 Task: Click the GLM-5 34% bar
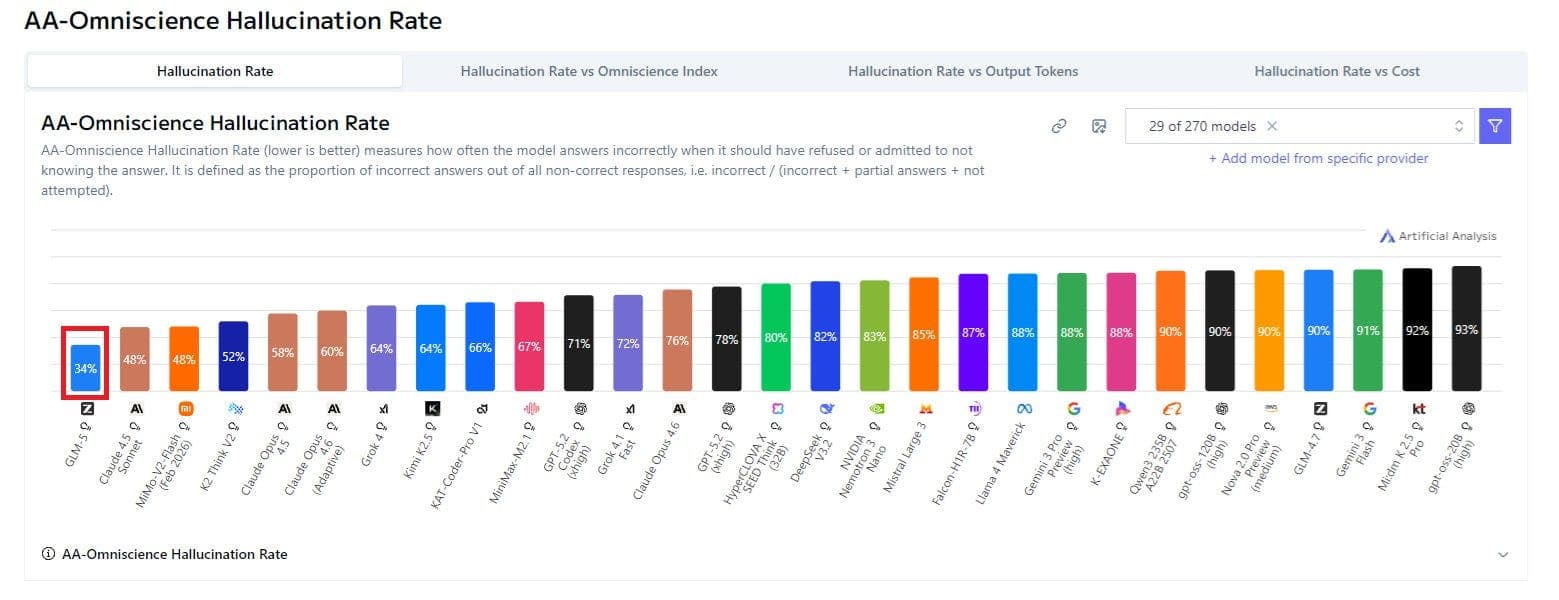point(86,368)
